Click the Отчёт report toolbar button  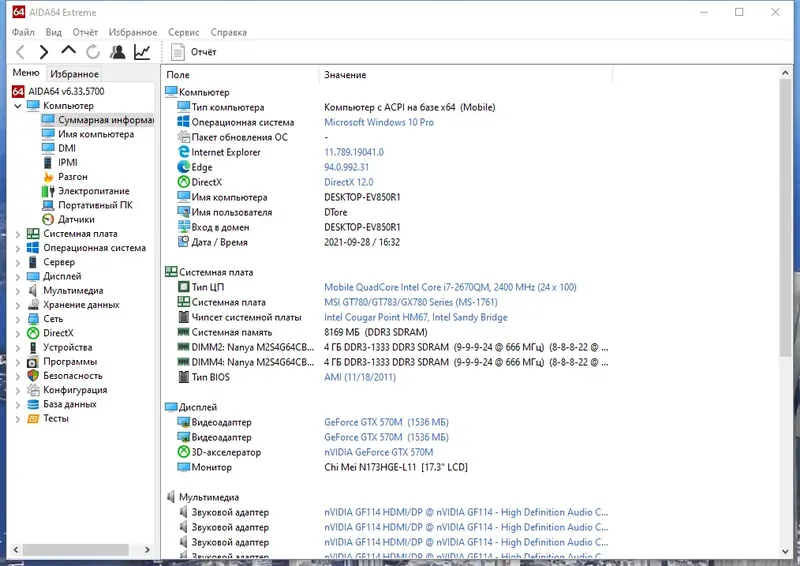[194, 52]
